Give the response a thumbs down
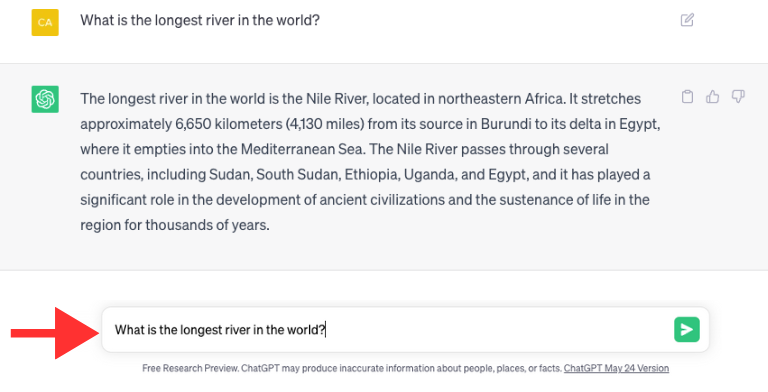The width and height of the screenshot is (768, 392). [x=738, y=97]
